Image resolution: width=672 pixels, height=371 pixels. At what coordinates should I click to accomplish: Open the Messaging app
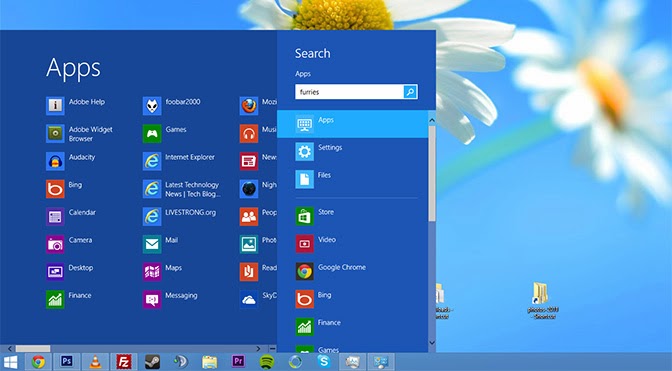click(171, 299)
